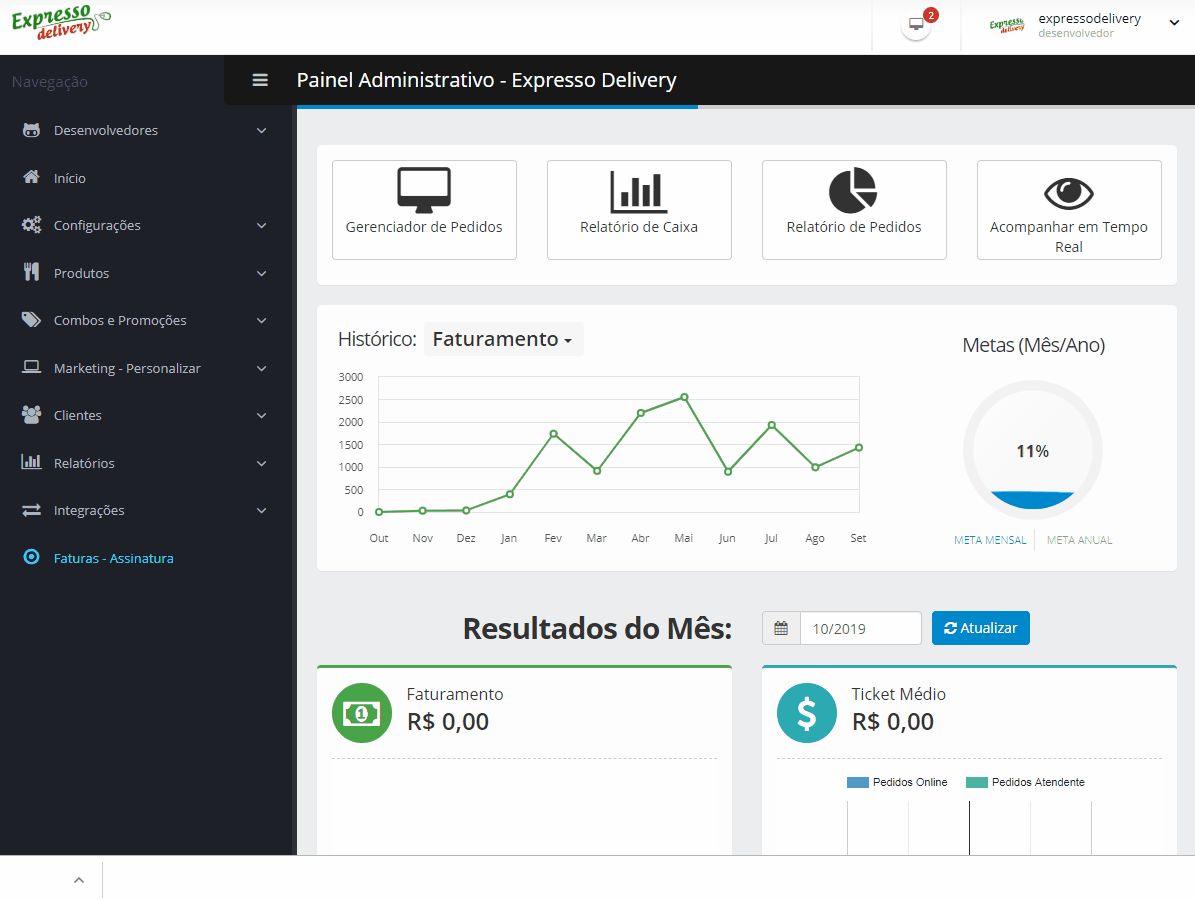Image resolution: width=1195 pixels, height=900 pixels.
Task: Open Relatório de Caixa card
Action: pyautogui.click(x=639, y=210)
